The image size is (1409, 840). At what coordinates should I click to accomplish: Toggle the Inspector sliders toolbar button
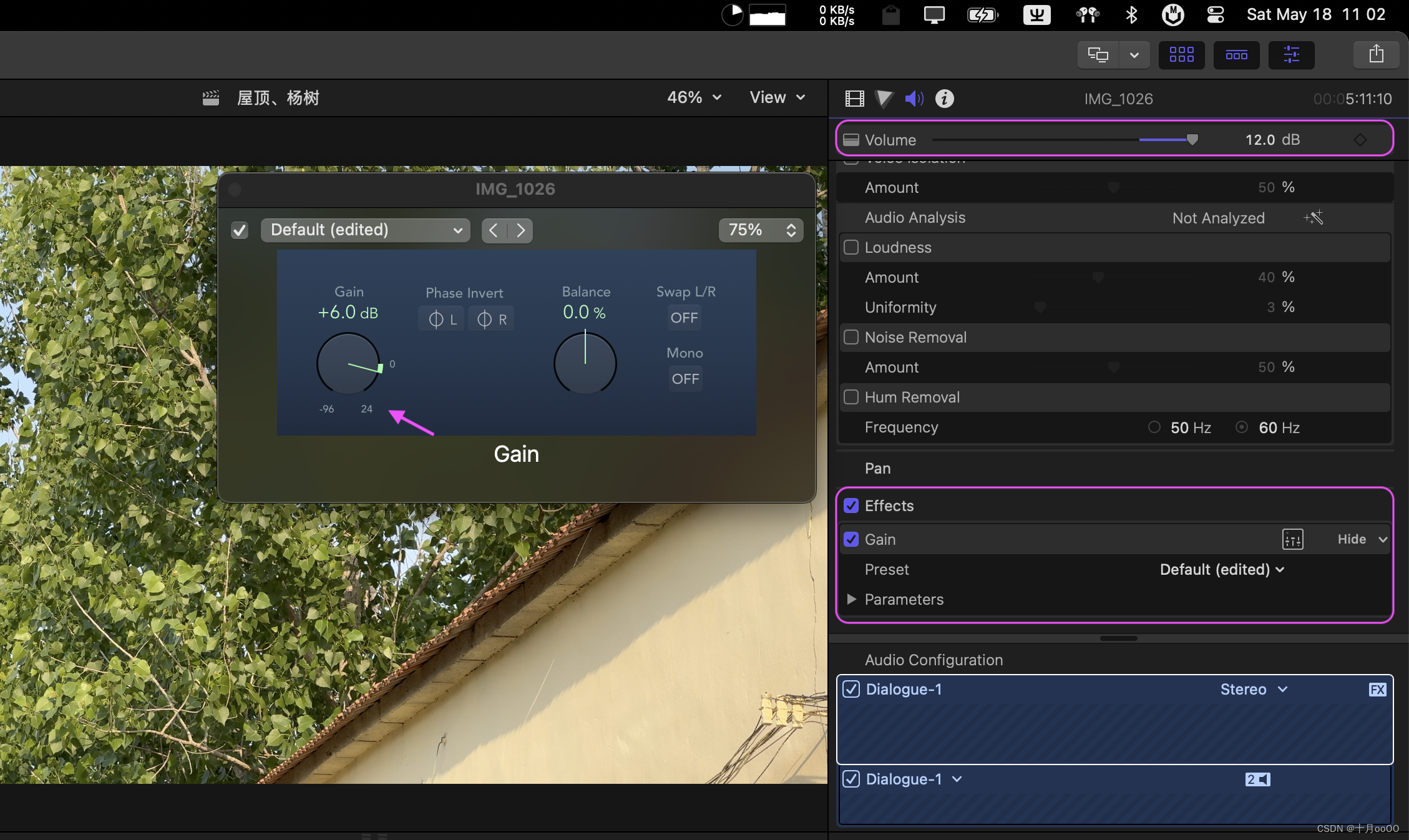click(1291, 55)
